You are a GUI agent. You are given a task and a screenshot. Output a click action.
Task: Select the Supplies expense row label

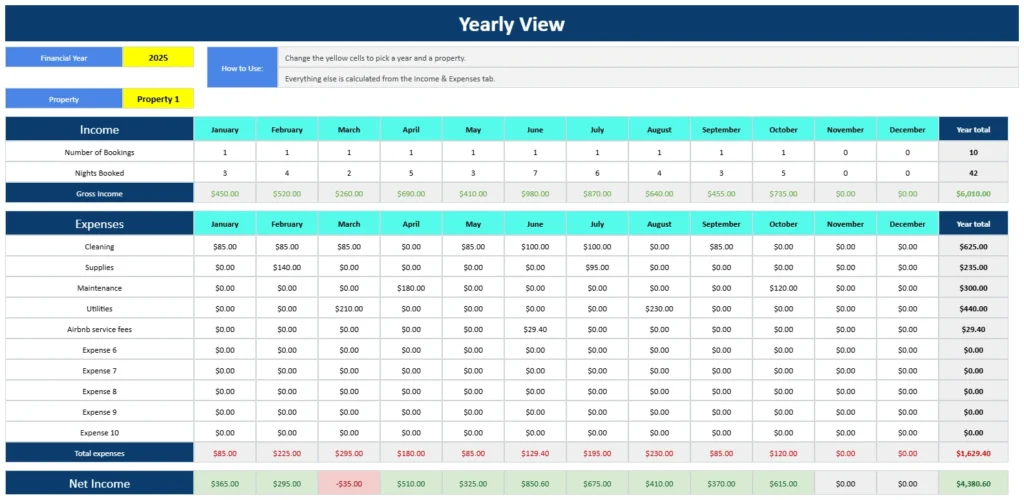coord(99,267)
